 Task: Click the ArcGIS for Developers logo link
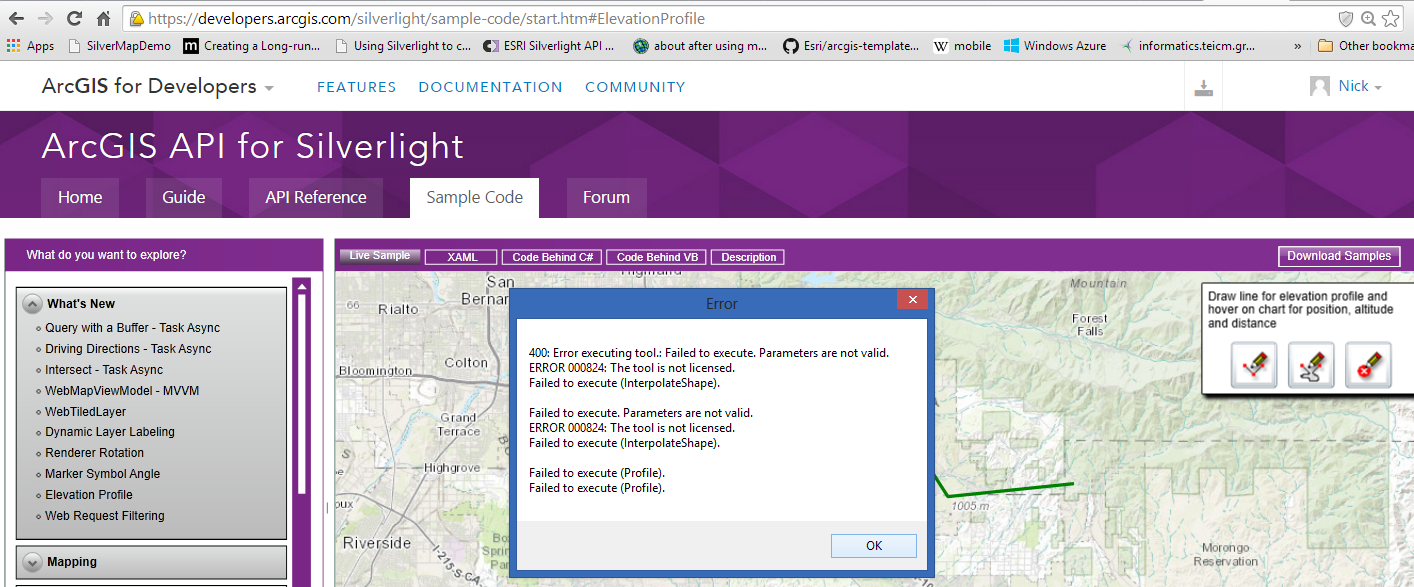click(x=149, y=86)
